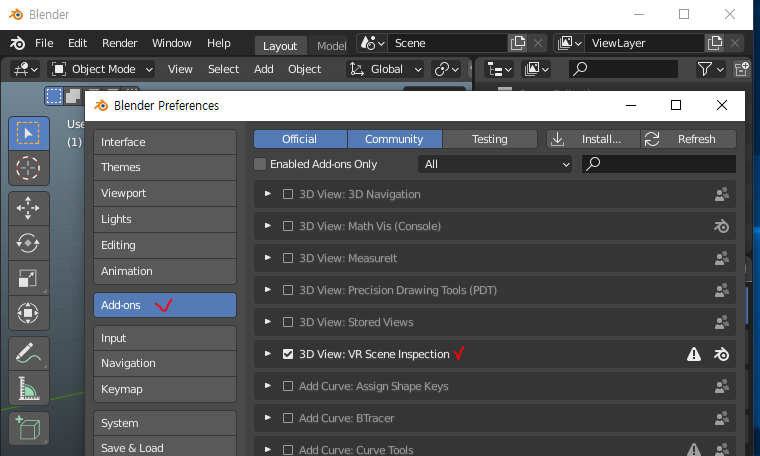
Task: Click Blender icon on VR Scene Inspection row
Action: (x=721, y=354)
